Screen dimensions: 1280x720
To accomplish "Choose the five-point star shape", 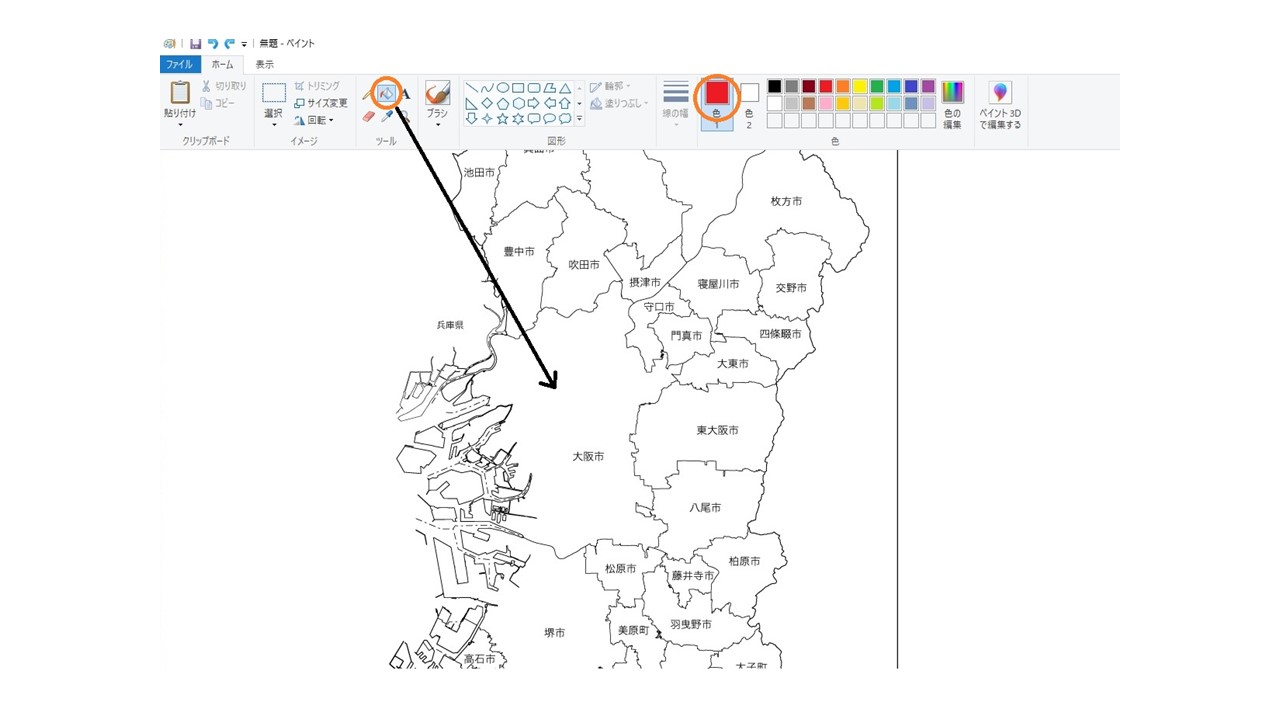I will [x=503, y=118].
